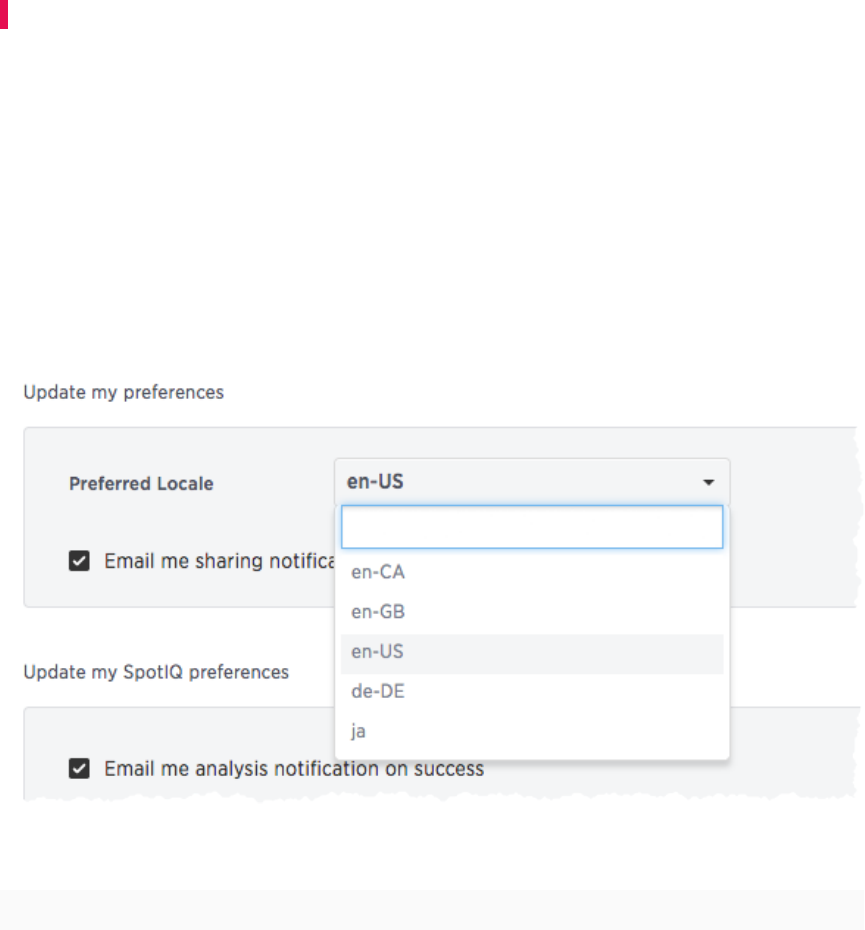Click the Preferred Locale dropdown caret arrow

click(x=708, y=483)
